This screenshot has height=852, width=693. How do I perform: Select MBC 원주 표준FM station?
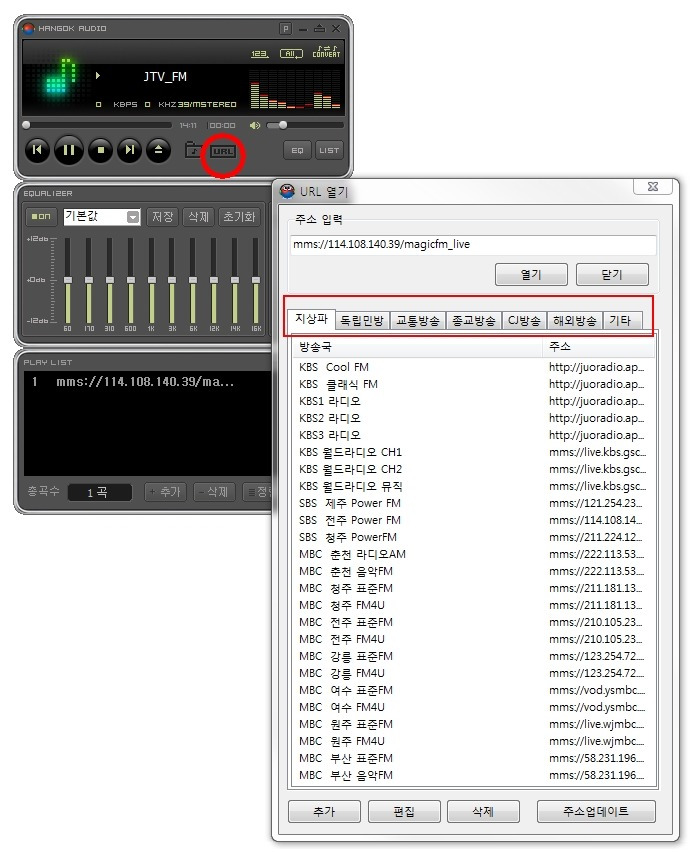click(473, 724)
